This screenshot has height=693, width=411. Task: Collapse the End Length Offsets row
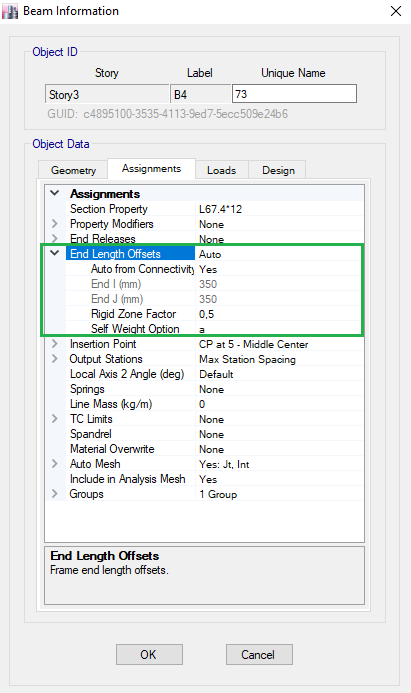tap(55, 253)
